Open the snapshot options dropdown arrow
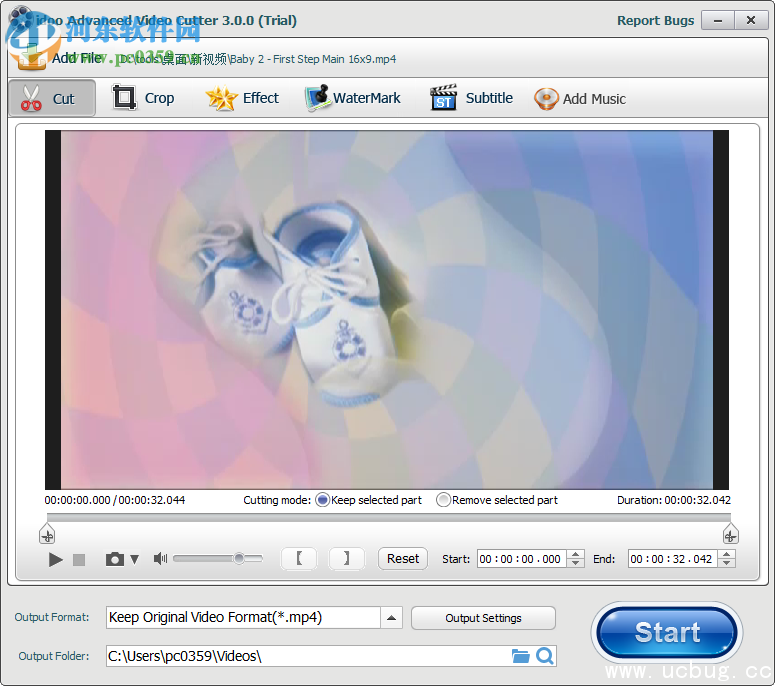Screen dimensions: 775x686 (134, 560)
